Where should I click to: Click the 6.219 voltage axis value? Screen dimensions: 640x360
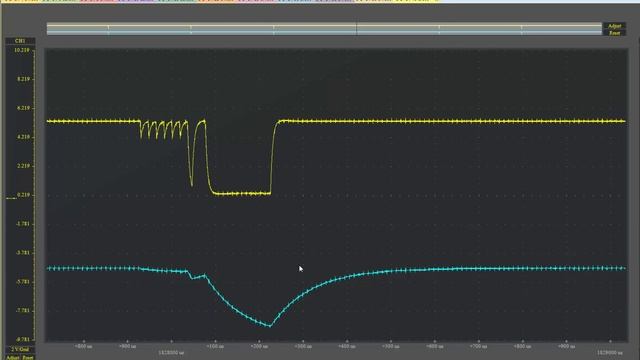click(23, 108)
